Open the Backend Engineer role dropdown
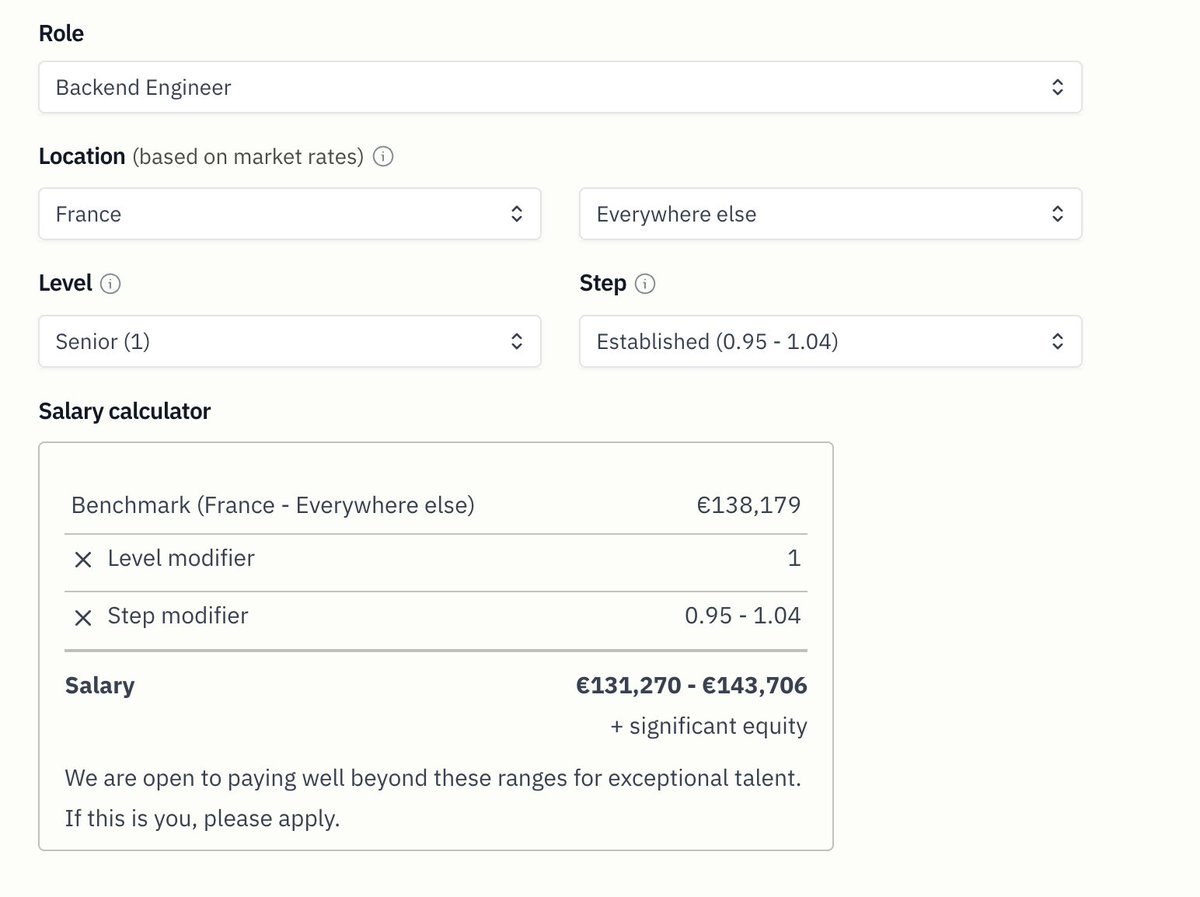This screenshot has width=1200, height=897. [x=560, y=87]
